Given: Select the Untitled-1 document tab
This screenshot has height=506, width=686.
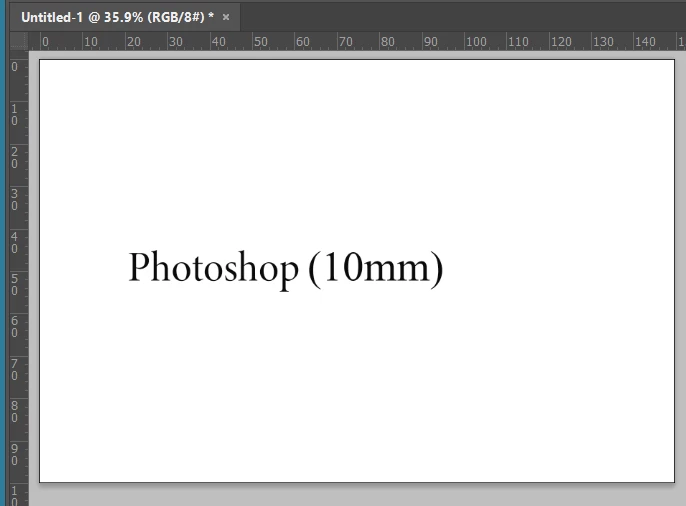Looking at the screenshot, I should 125,17.
